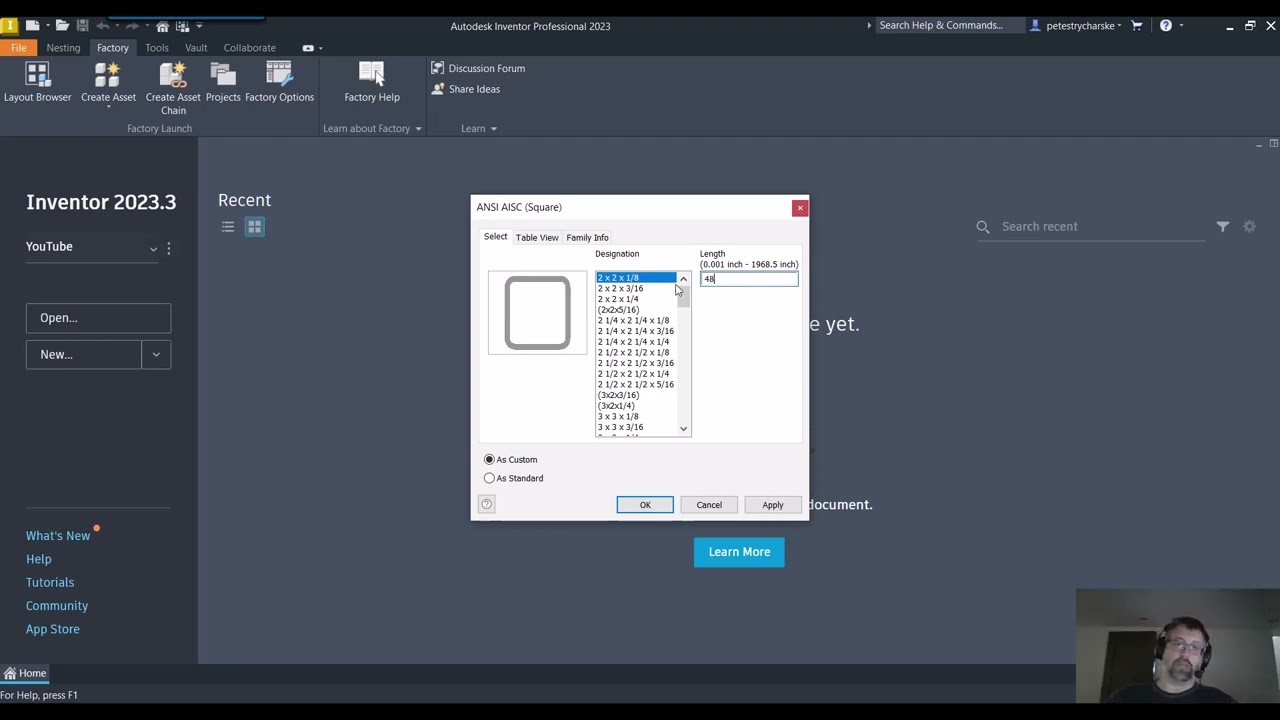Open Factory Help
Screen dimensions: 1280x720
(x=372, y=83)
